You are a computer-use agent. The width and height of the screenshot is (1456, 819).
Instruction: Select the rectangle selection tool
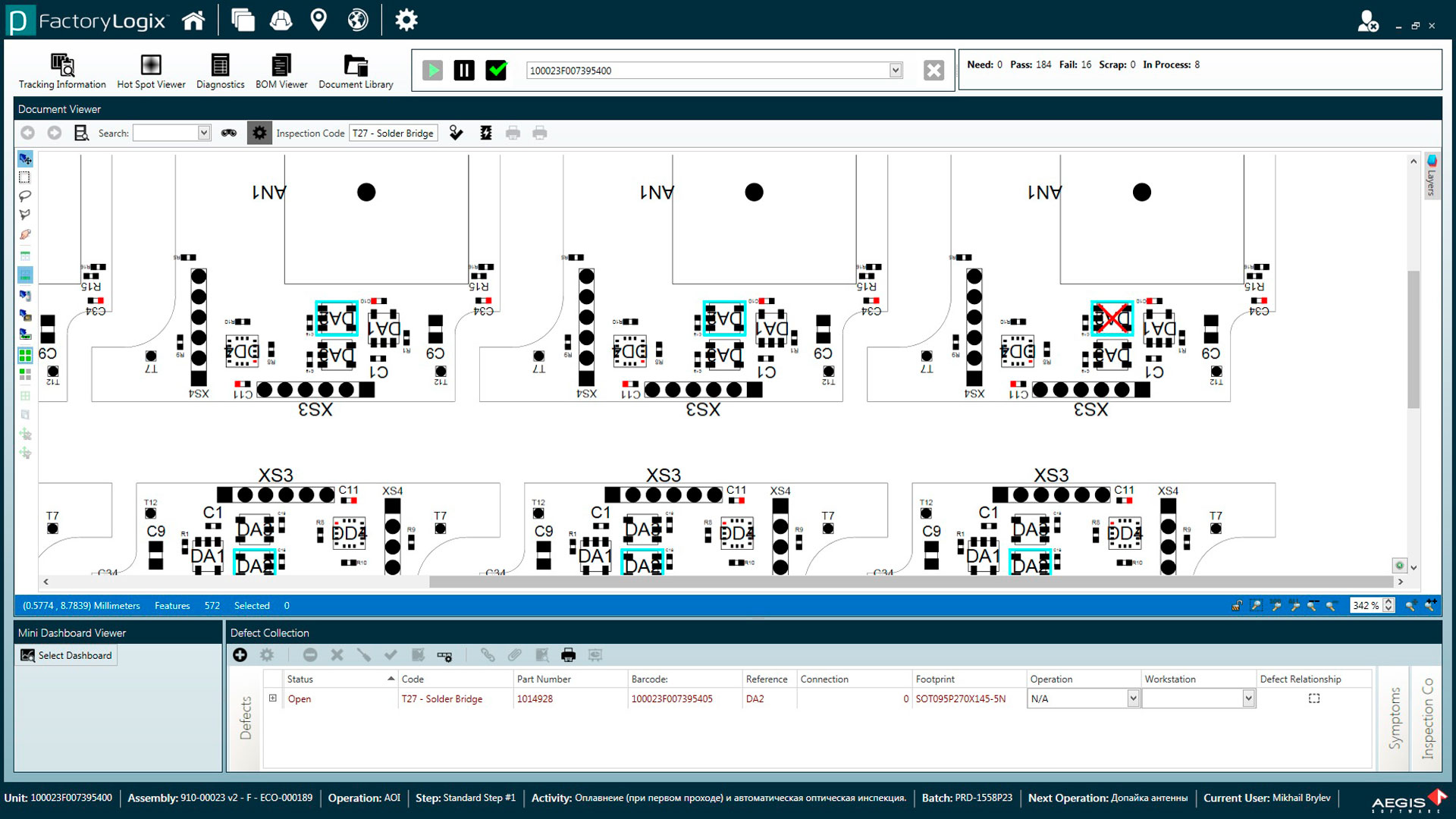[x=25, y=177]
